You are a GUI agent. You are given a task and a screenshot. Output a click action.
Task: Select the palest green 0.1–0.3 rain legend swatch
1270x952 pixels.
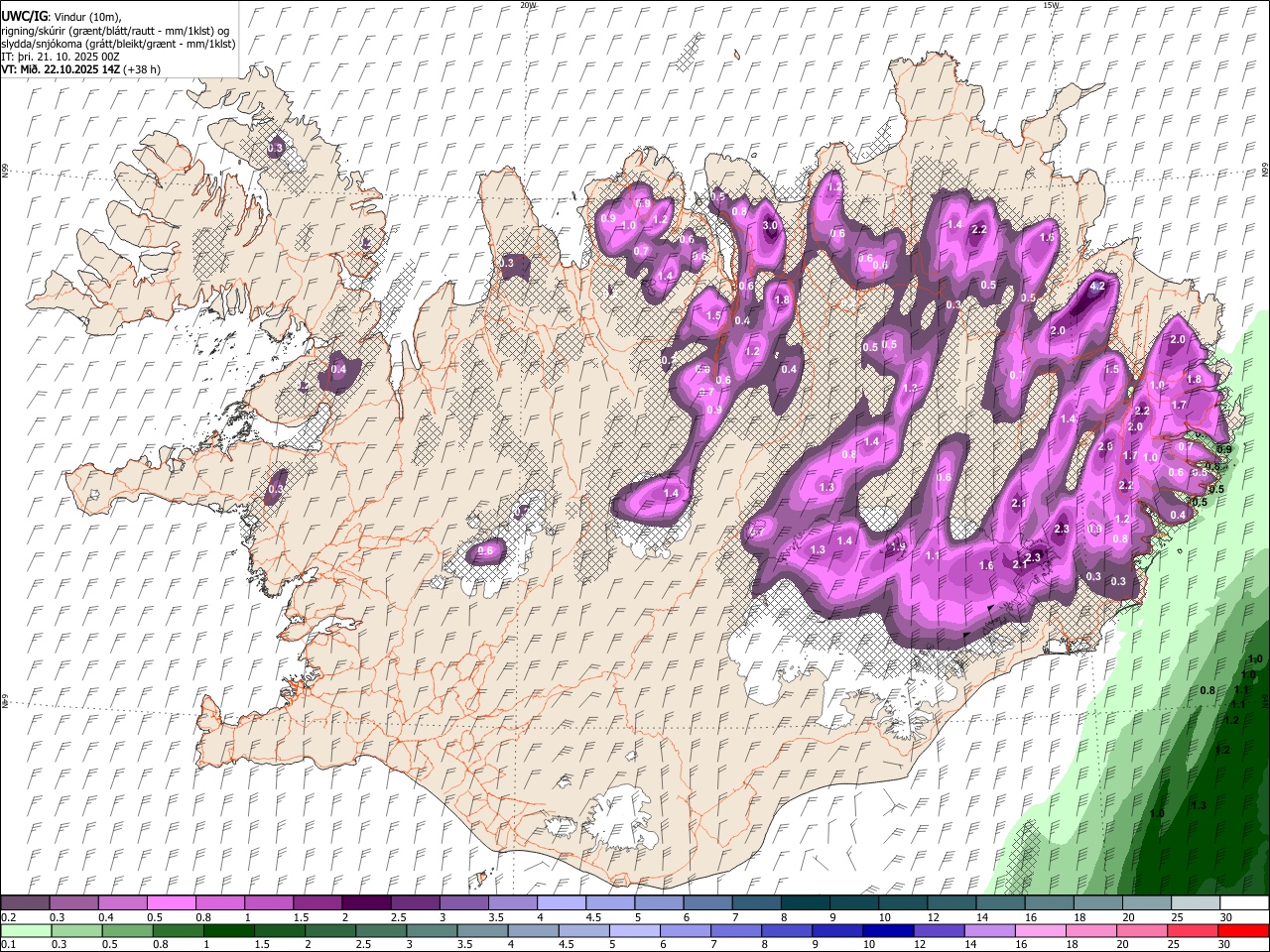coord(26,930)
